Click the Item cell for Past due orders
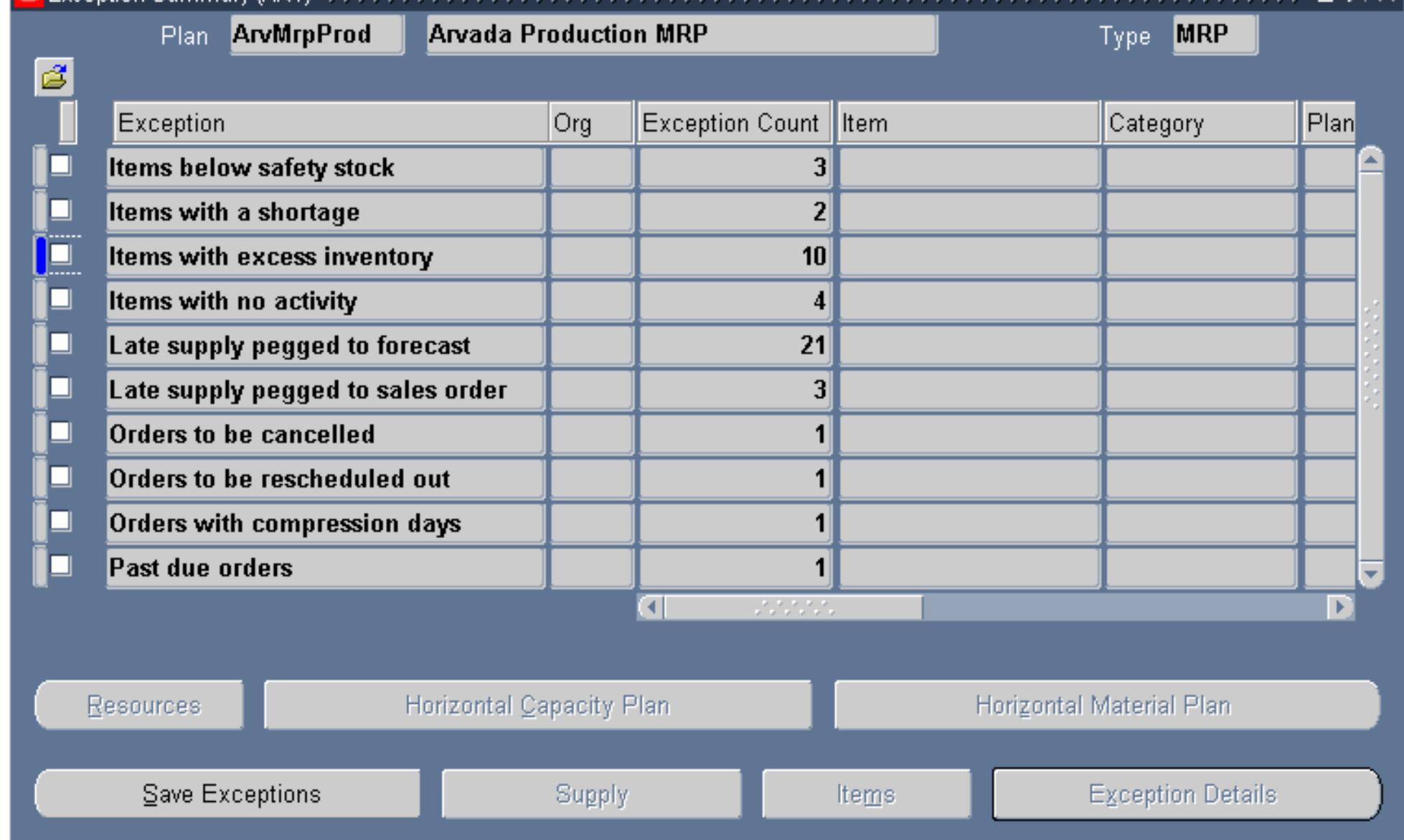Screen dimensions: 1404x840 point(969,568)
